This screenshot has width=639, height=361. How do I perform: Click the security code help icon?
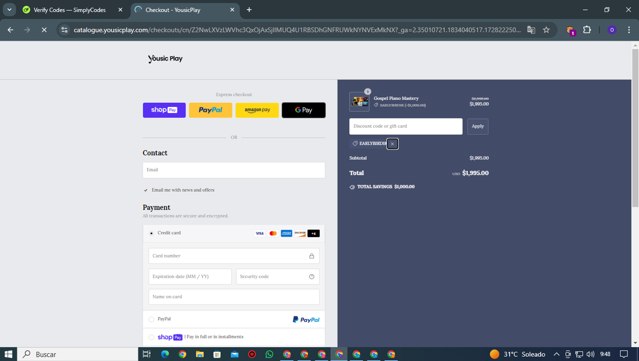pyautogui.click(x=311, y=277)
